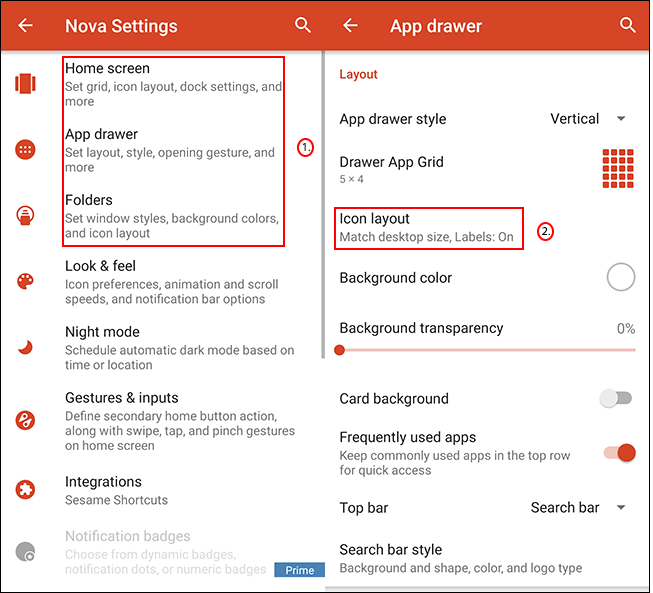Open Search bar style setting
This screenshot has width=653, height=593.
[486, 558]
